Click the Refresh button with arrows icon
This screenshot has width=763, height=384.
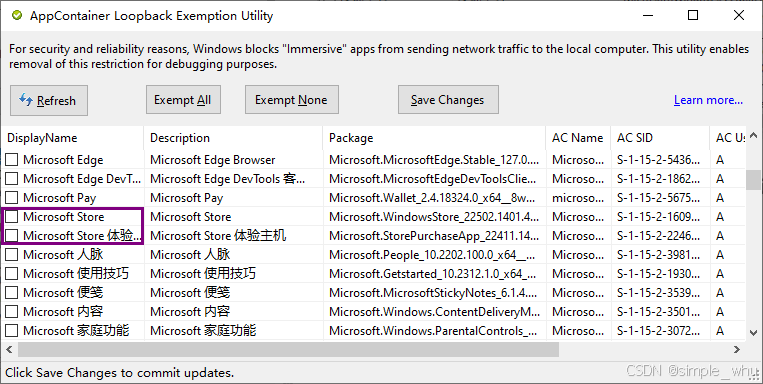(x=49, y=100)
